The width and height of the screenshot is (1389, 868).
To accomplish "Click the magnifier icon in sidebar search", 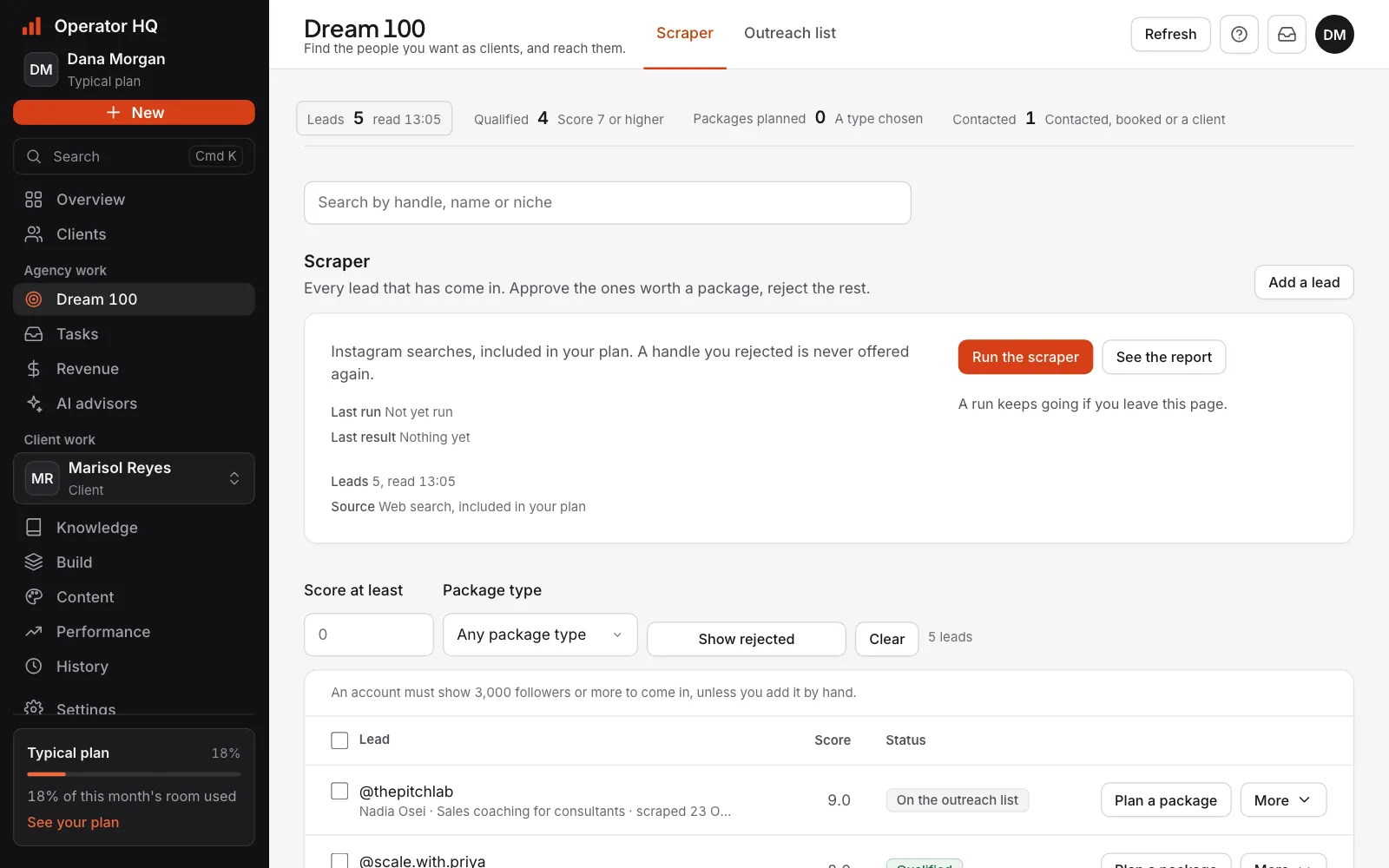I will (34, 156).
